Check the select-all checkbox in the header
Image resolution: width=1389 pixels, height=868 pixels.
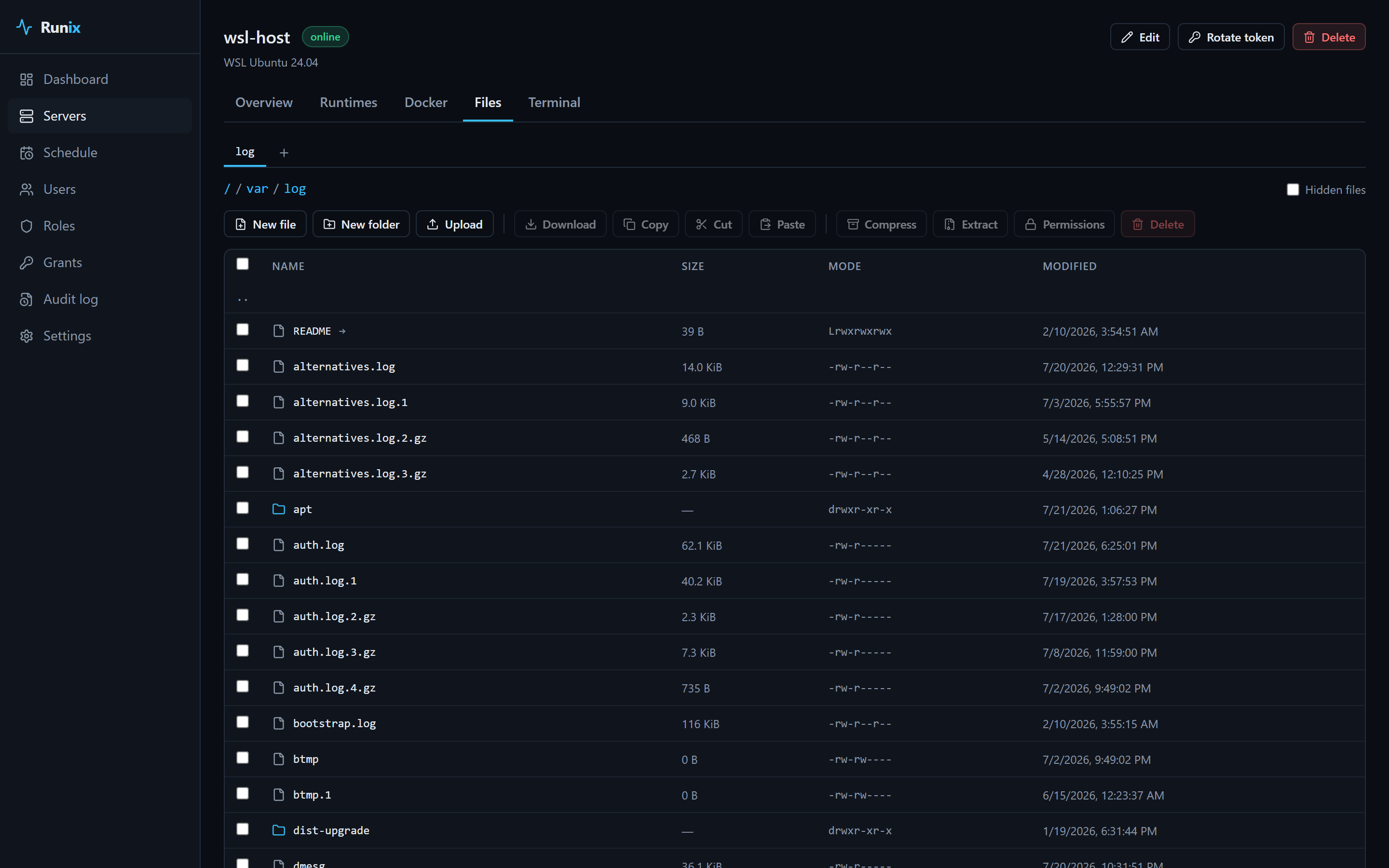[x=243, y=263]
